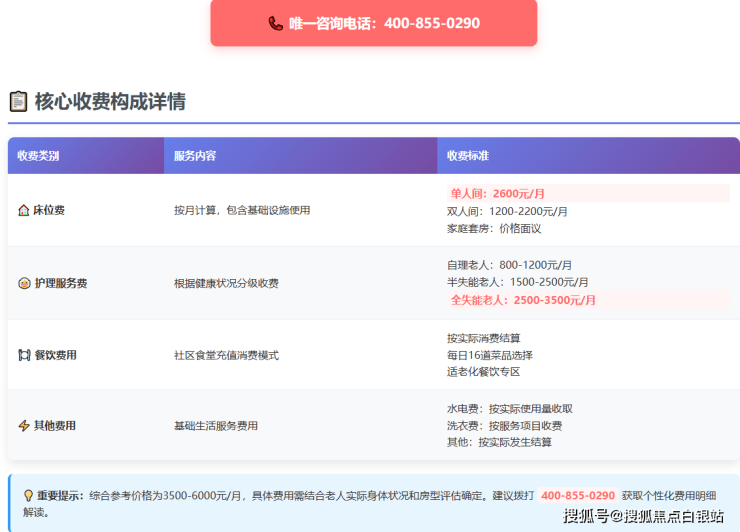
Task: Click the 自理老人 800-1200元/月 line
Action: tap(509, 265)
